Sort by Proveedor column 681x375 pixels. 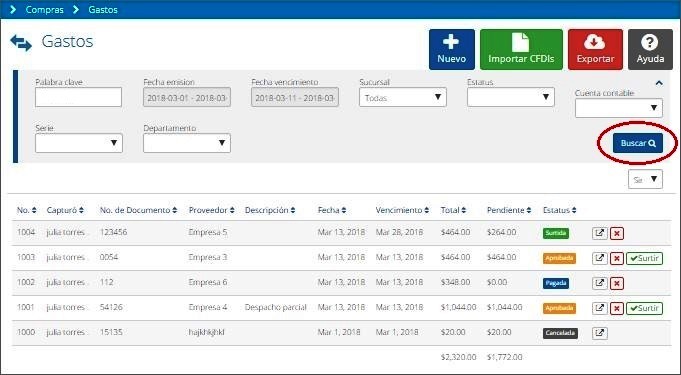[x=212, y=210]
